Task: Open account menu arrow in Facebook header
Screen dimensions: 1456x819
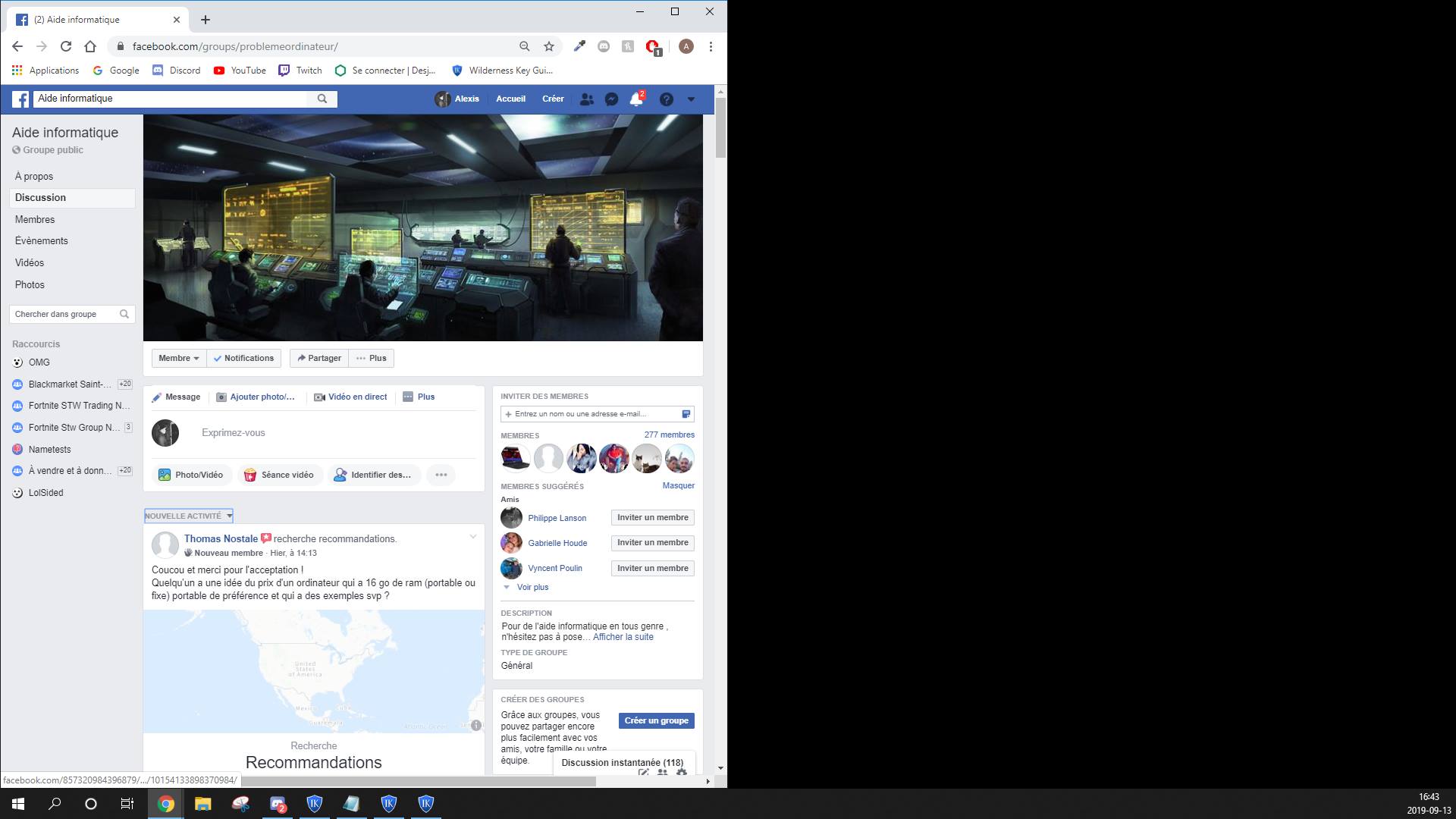Action: 691,99
